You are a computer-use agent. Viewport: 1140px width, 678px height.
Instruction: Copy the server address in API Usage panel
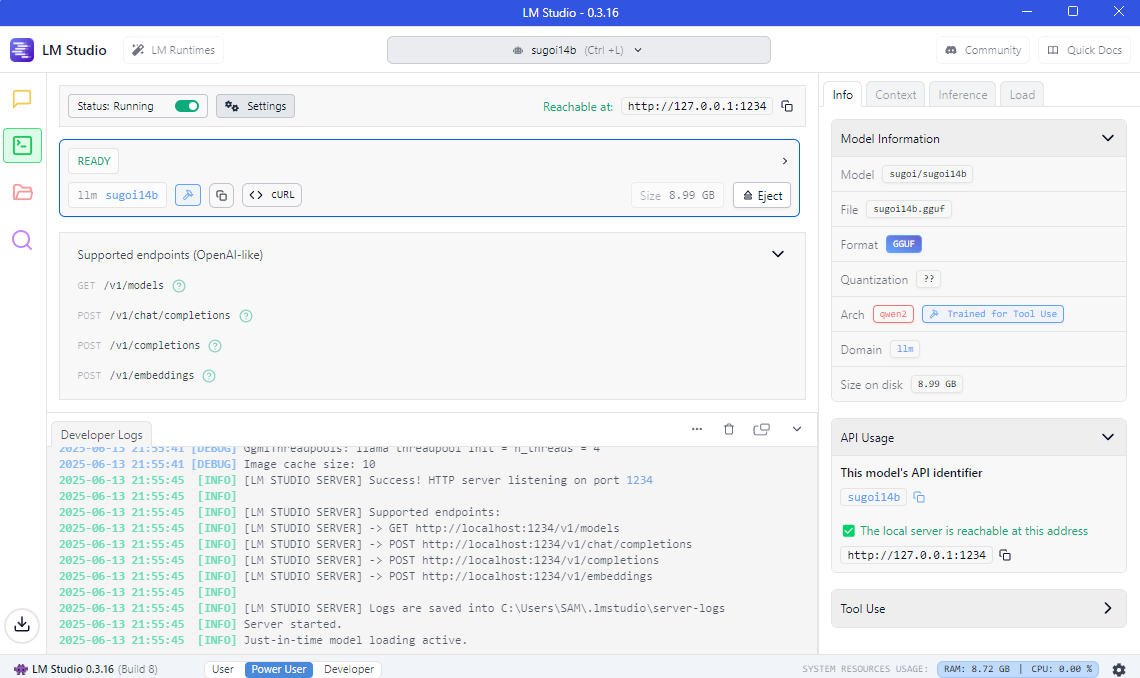pos(1005,555)
